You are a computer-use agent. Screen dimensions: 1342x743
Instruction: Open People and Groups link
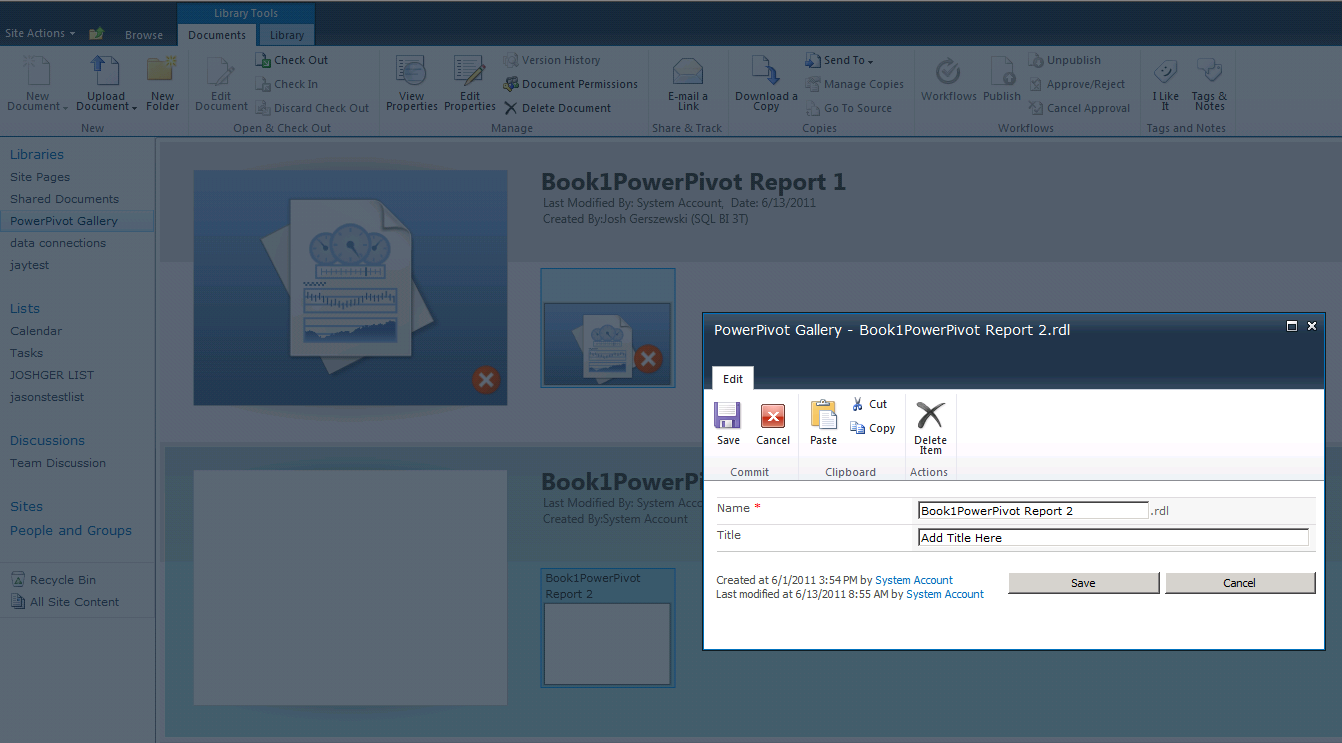click(x=71, y=530)
